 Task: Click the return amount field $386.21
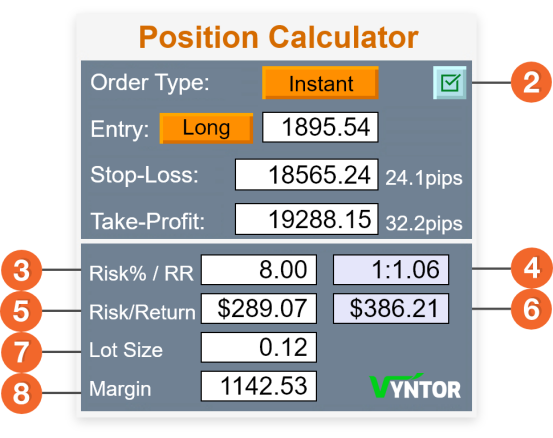point(391,308)
